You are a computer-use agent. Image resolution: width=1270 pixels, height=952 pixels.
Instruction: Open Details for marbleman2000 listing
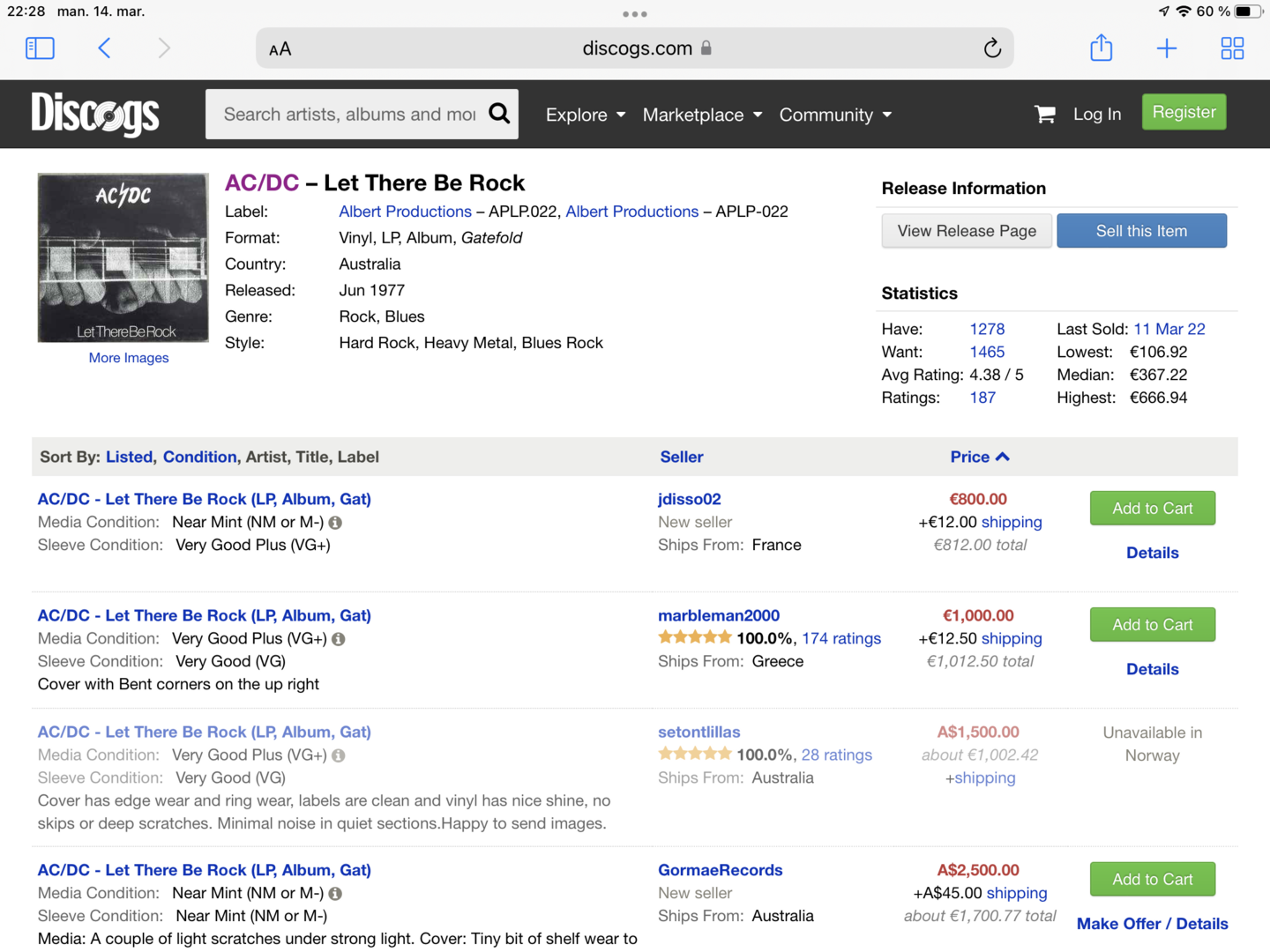click(x=1152, y=669)
